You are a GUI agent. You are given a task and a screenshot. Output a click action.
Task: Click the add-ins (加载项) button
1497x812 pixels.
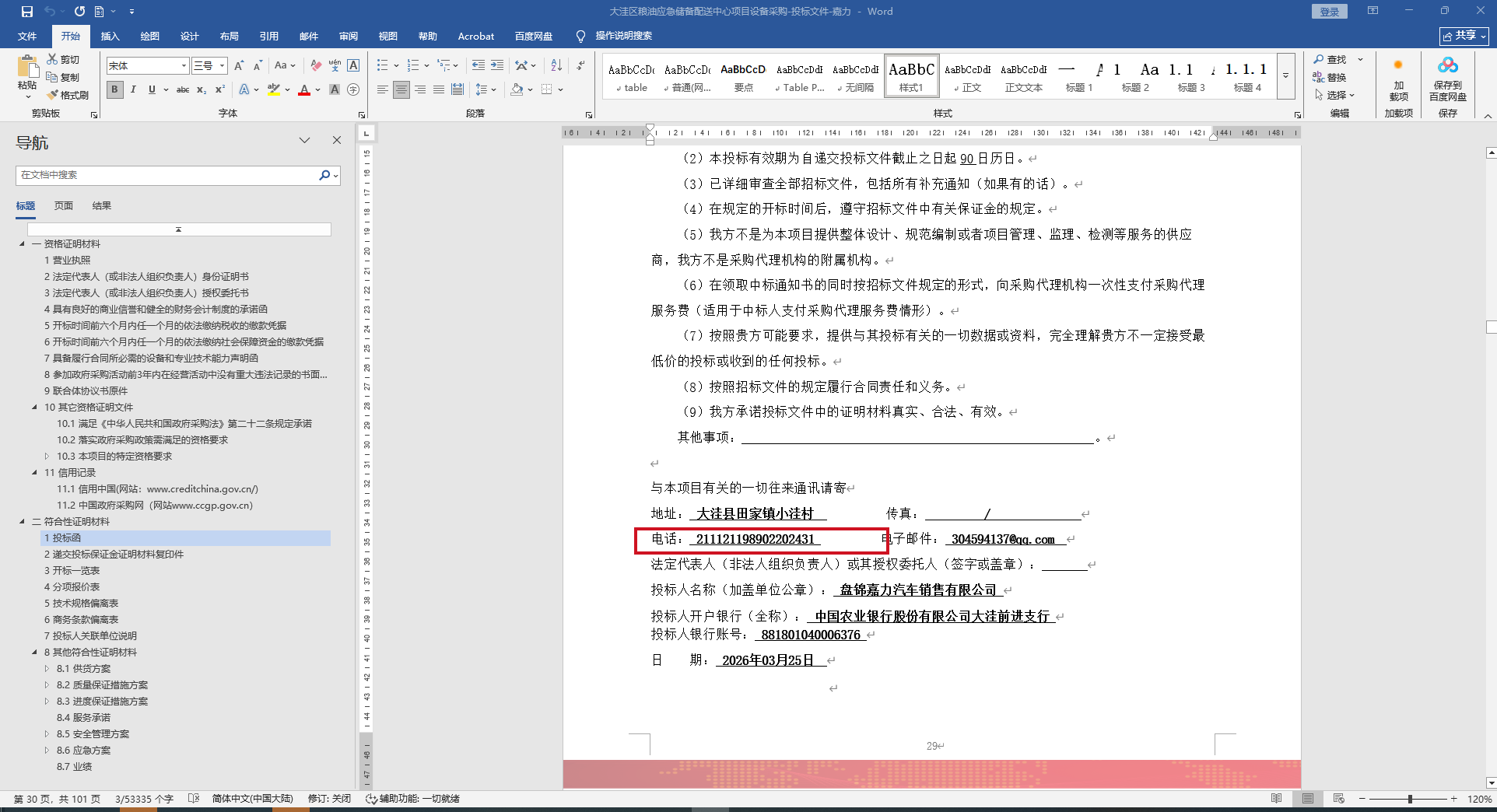[1399, 79]
